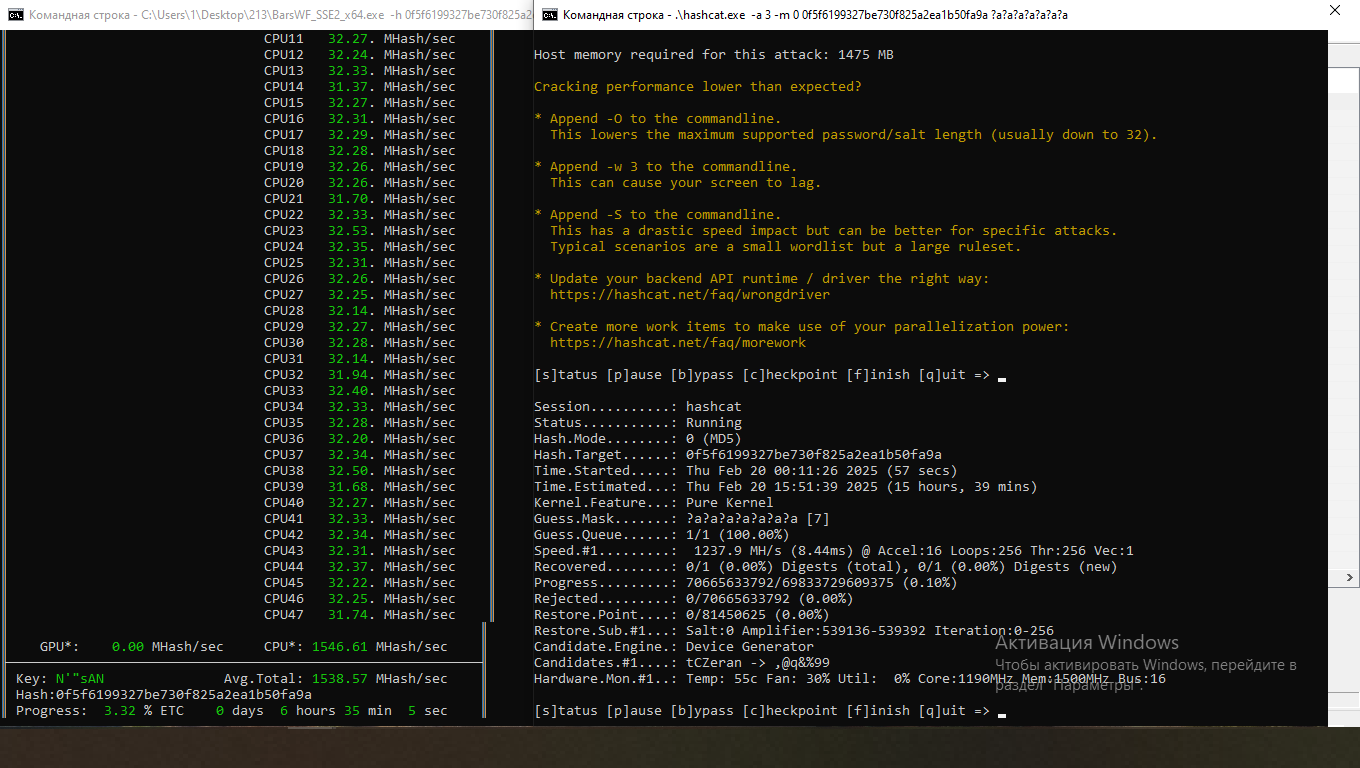
Task: Click the 'GPU*: 0.00 MHash/sec' summary
Action: [x=132, y=647]
